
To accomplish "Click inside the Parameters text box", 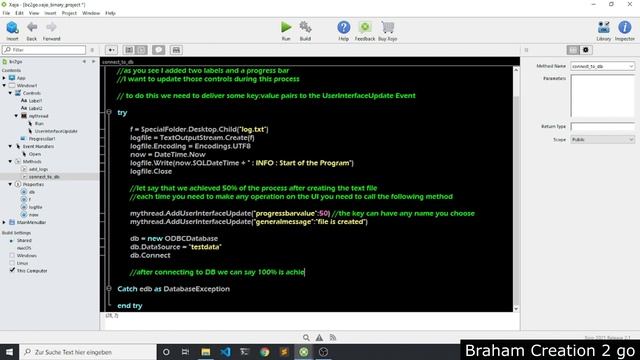I will 602,96.
